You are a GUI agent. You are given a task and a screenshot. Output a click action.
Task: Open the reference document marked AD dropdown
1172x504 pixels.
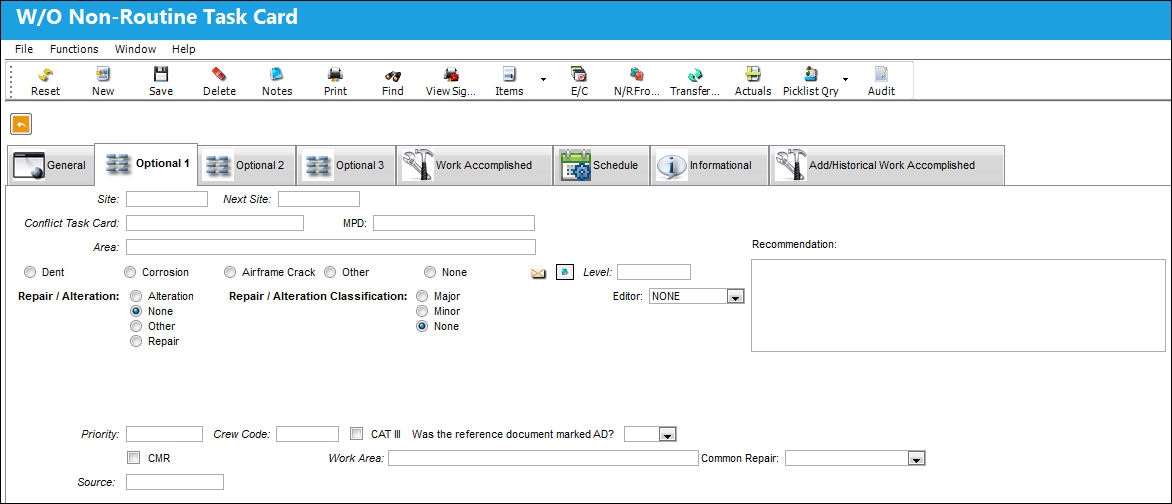(x=668, y=434)
